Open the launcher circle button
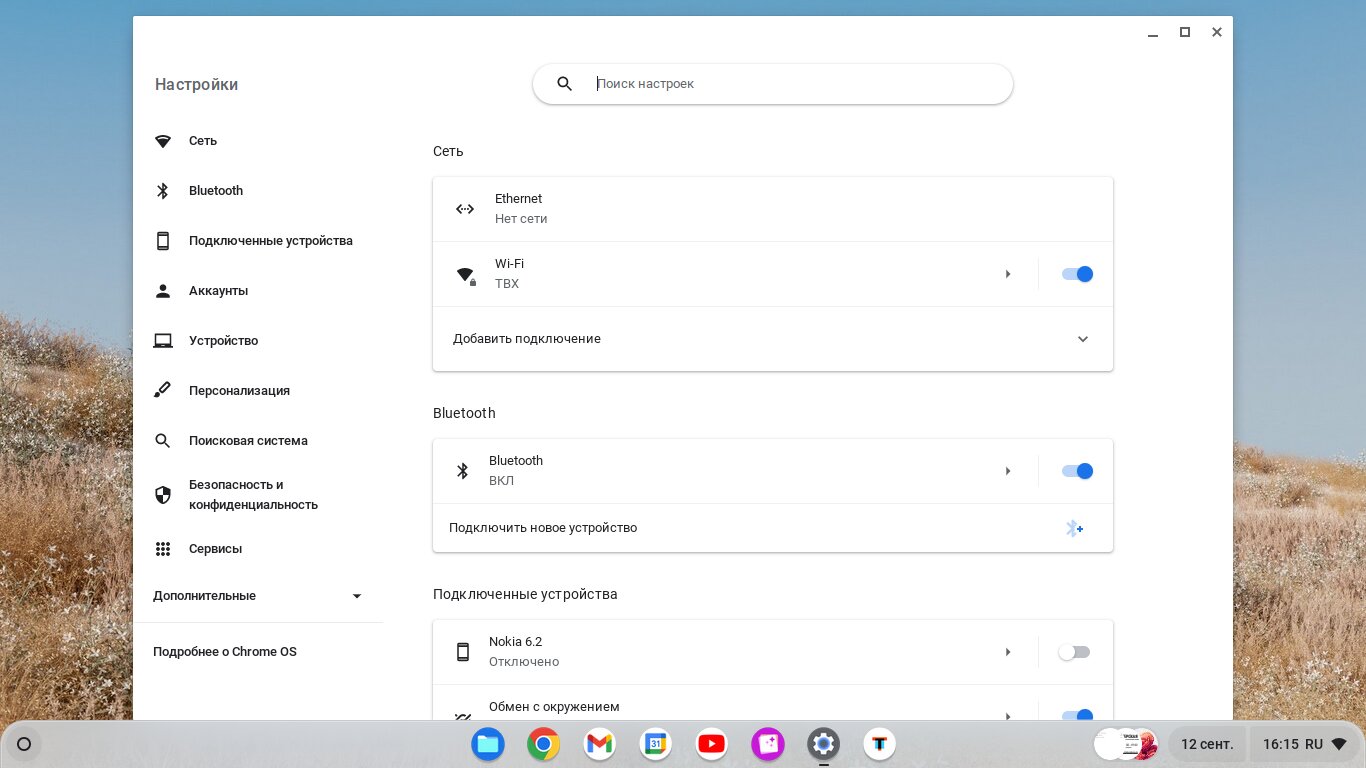The image size is (1366, 768). [25, 744]
